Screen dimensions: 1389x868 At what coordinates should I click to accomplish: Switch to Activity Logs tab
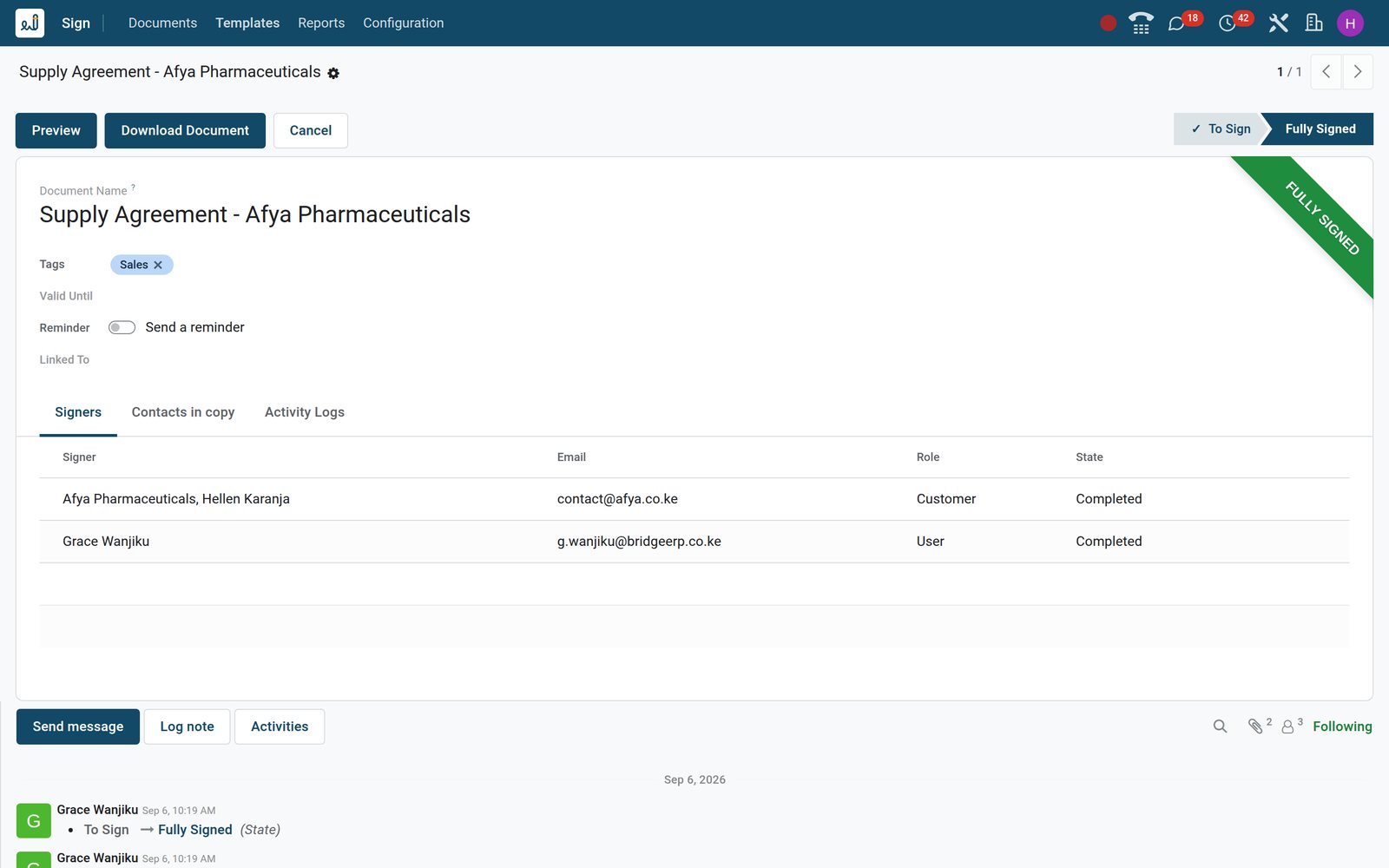305,412
